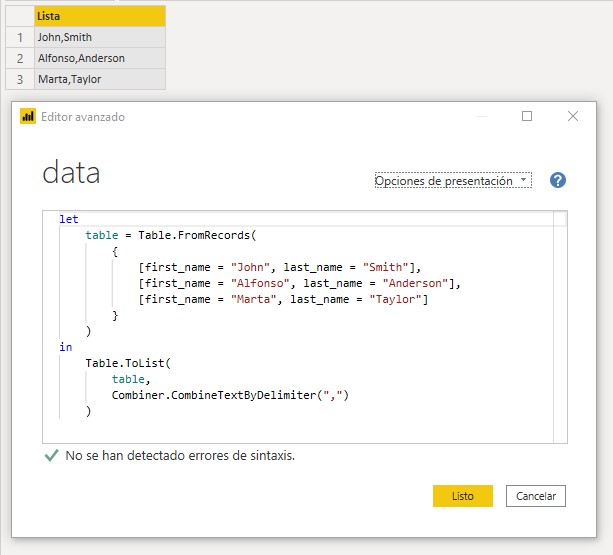Click row number 2 in the preview
613x555 pixels.
pyautogui.click(x=20, y=58)
